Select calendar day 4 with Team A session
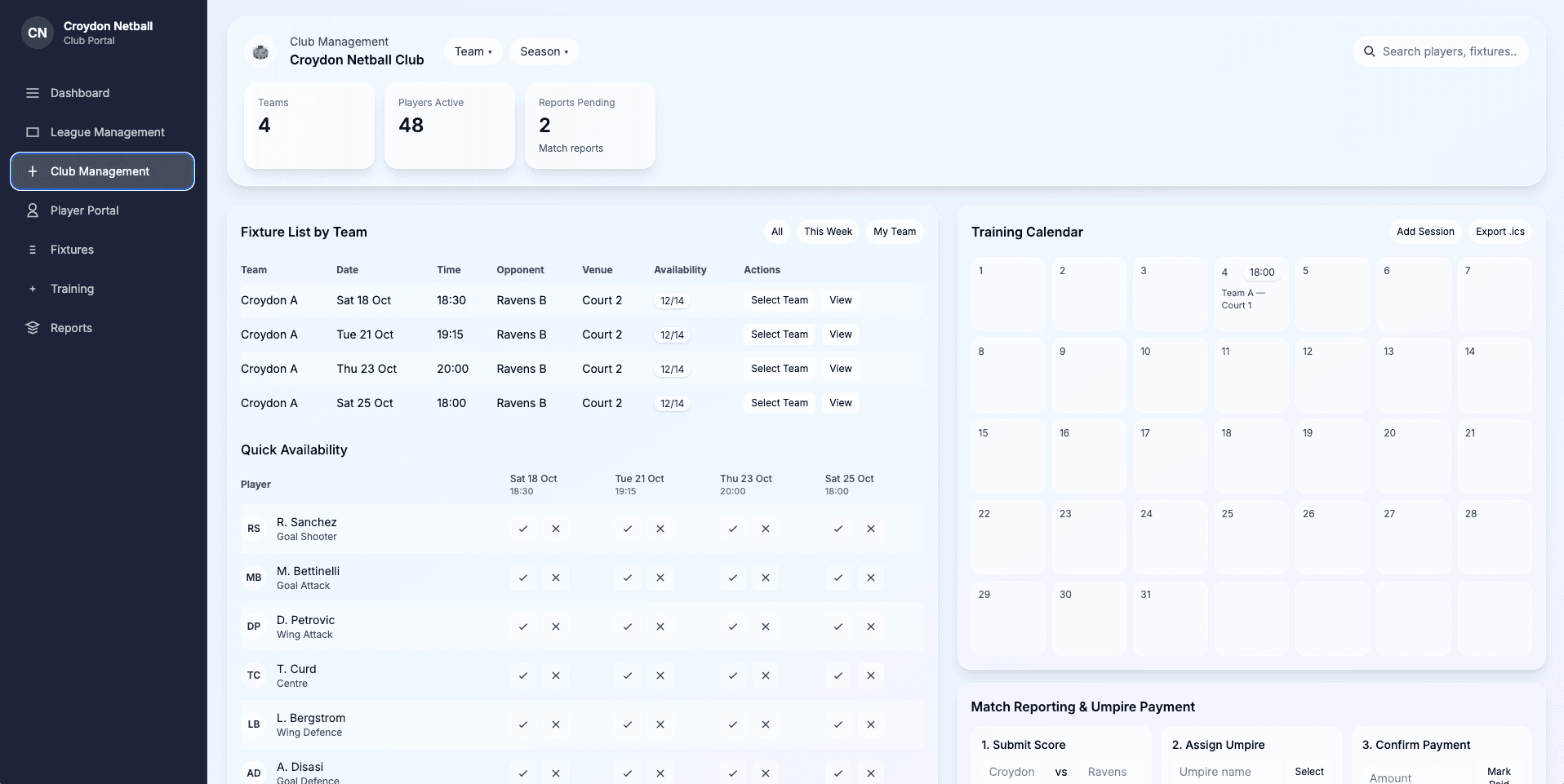Image resolution: width=1564 pixels, height=784 pixels. [1251, 294]
